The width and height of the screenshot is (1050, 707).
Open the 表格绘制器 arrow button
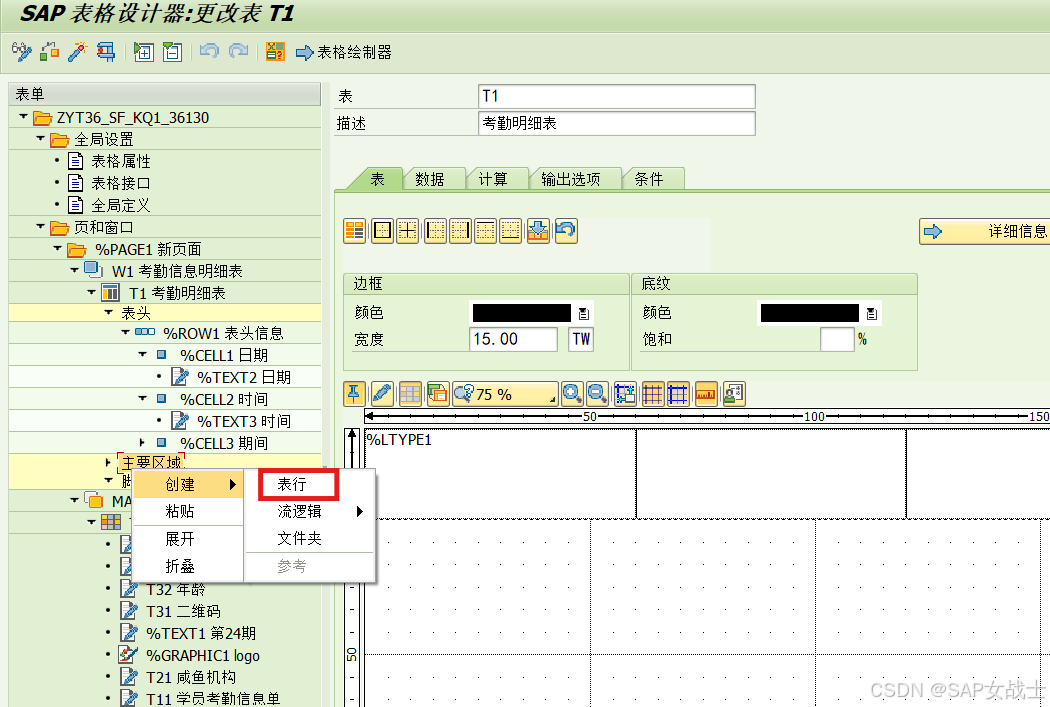pyautogui.click(x=344, y=52)
